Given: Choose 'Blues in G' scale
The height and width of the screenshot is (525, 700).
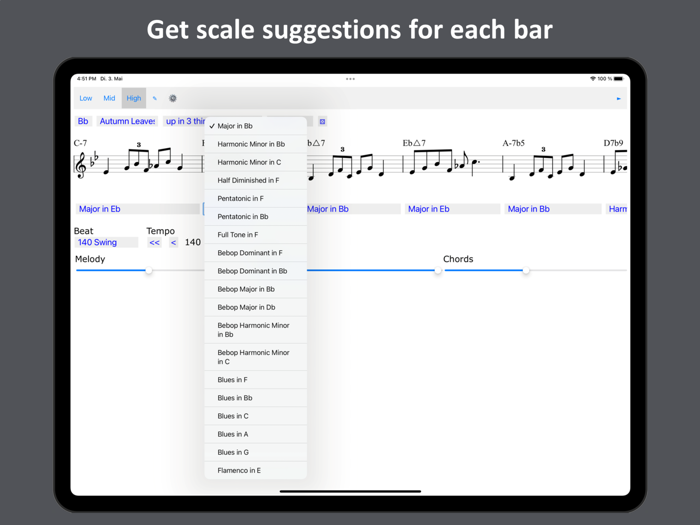Looking at the screenshot, I should pyautogui.click(x=255, y=452).
